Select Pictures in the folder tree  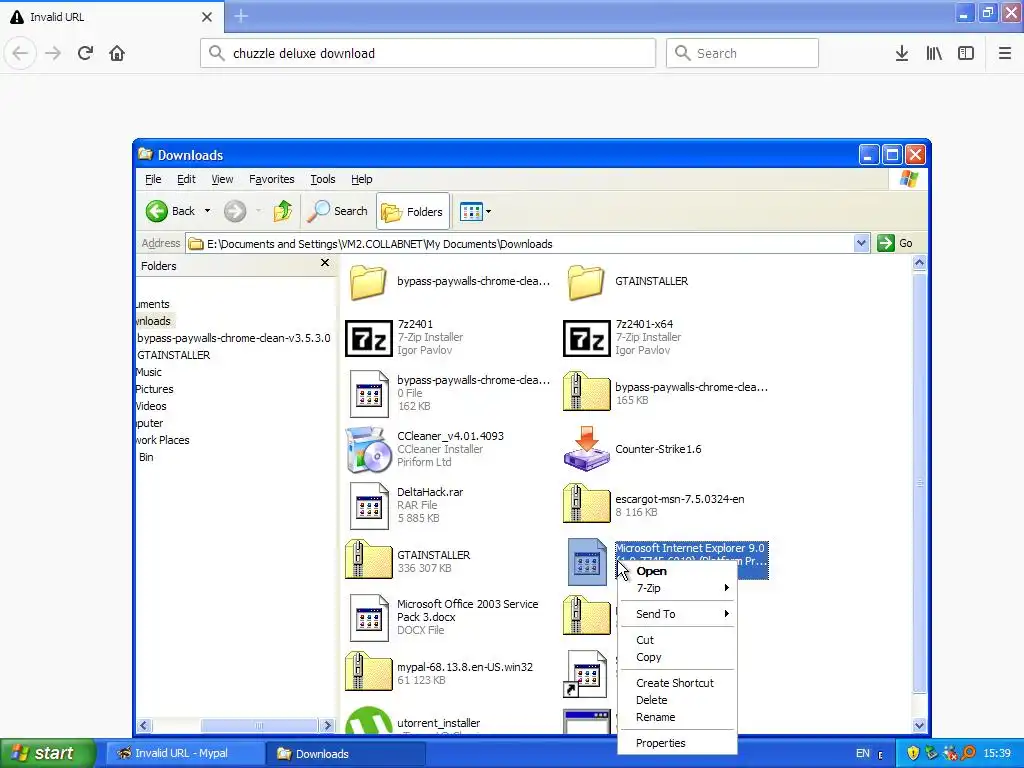coord(155,389)
